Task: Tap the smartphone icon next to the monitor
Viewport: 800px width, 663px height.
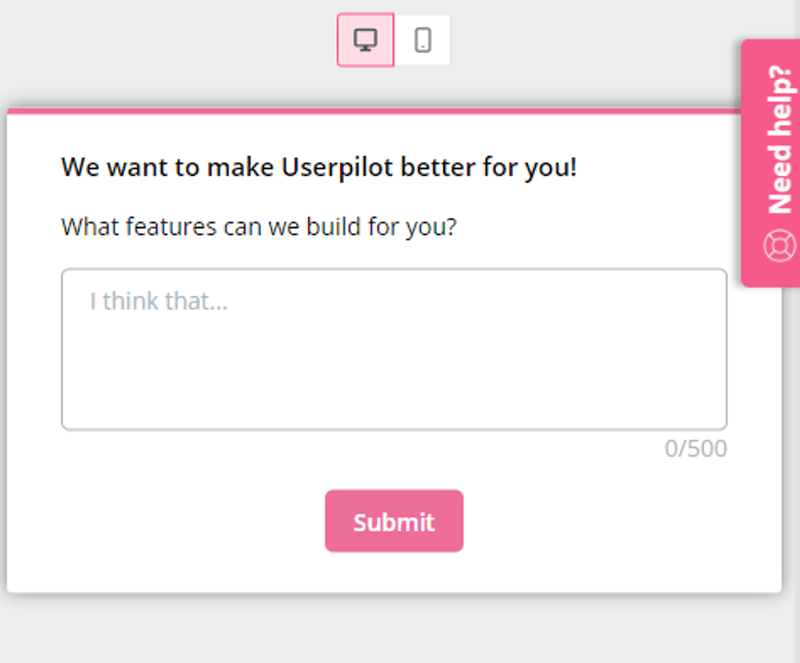Action: (x=424, y=39)
